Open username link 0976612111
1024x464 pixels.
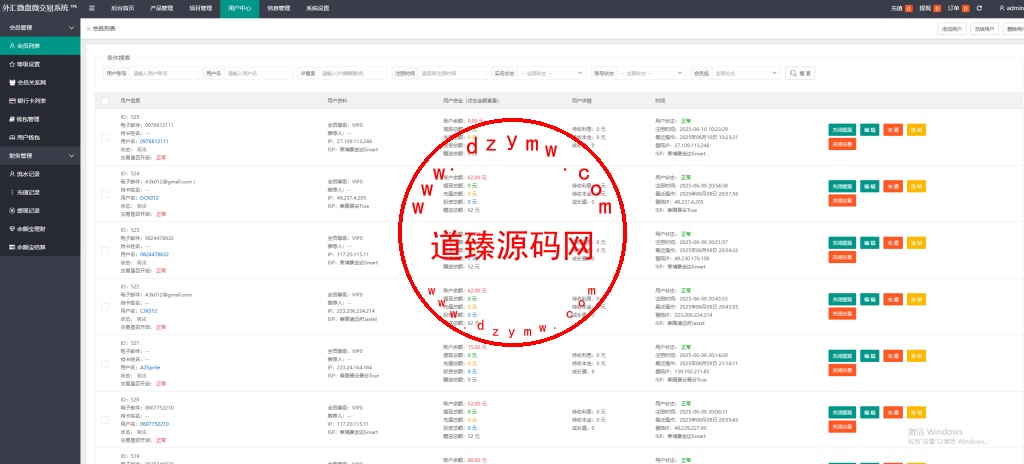tap(154, 141)
